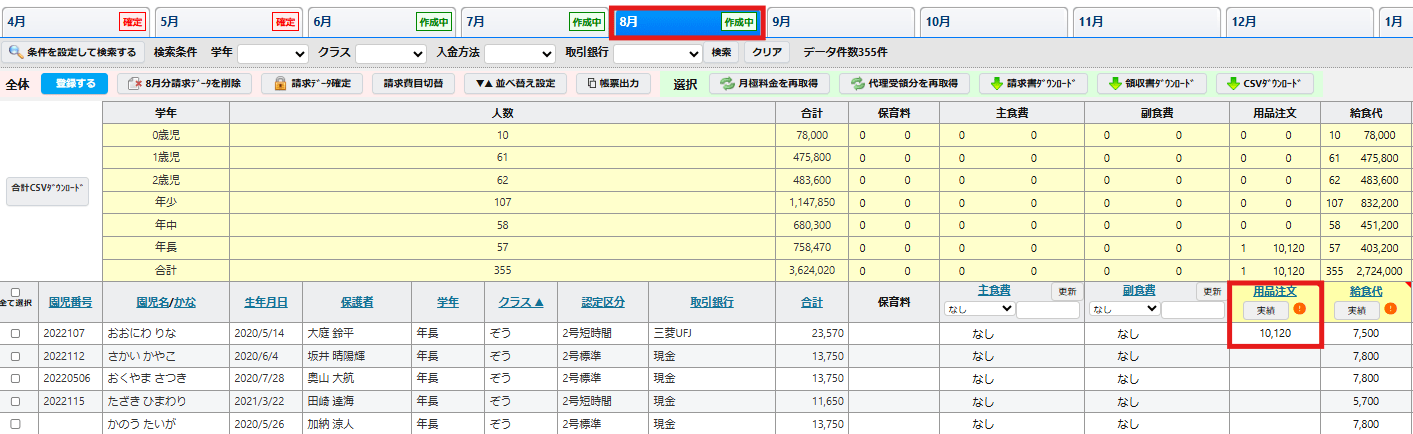This screenshot has height=434, width=1413.
Task: Switch to the 9月 month tab
Action: [x=841, y=21]
